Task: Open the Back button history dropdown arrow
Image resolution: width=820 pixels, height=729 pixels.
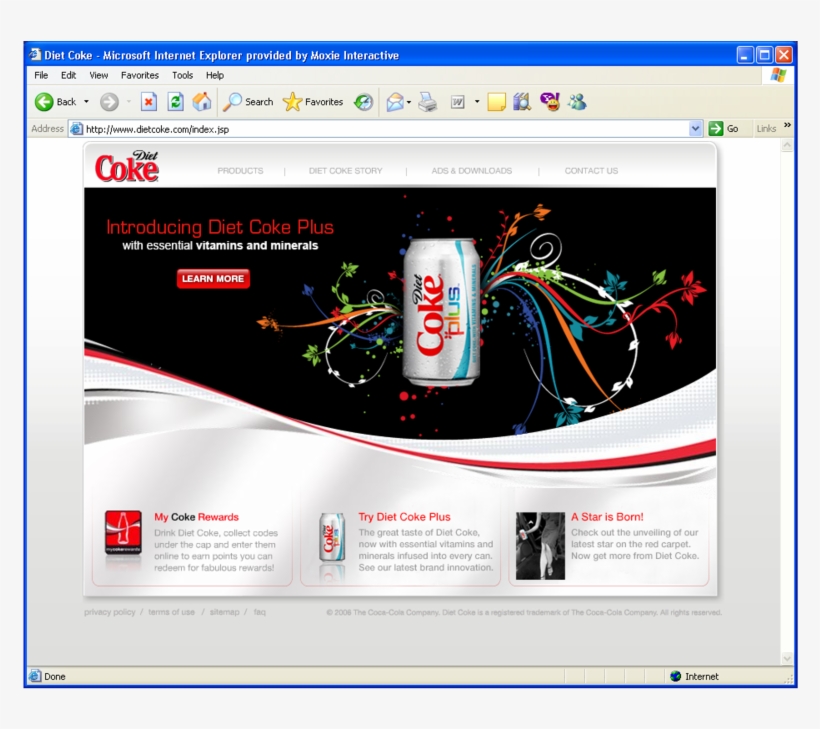Action: pos(86,102)
